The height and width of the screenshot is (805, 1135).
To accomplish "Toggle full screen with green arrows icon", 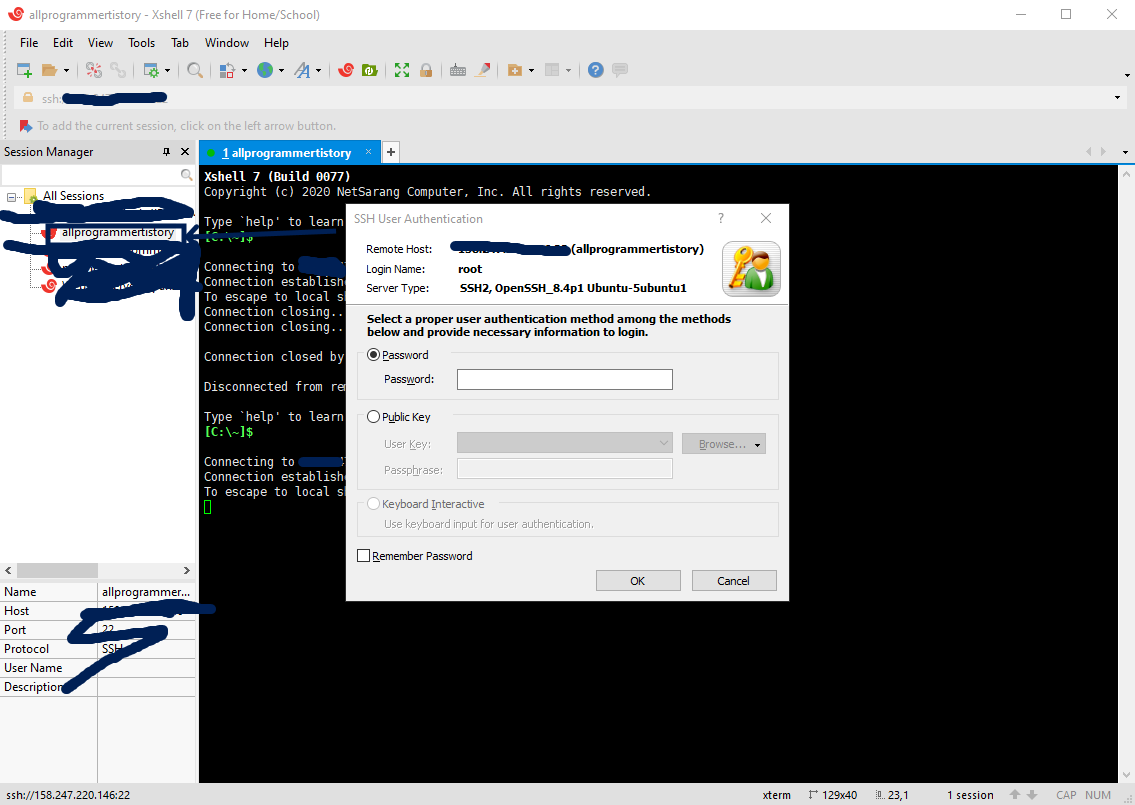I will click(x=402, y=70).
